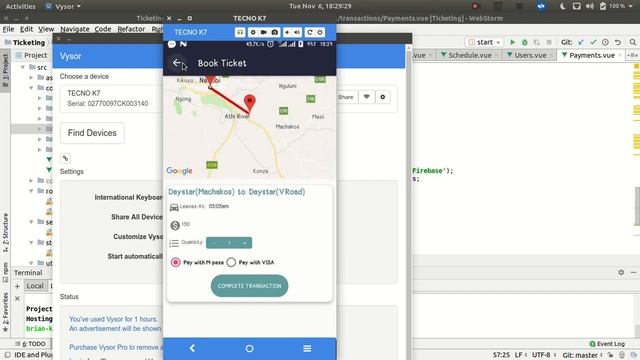The image size is (640, 360).
Task: Select Pay with VISA radio button
Action: [231, 262]
